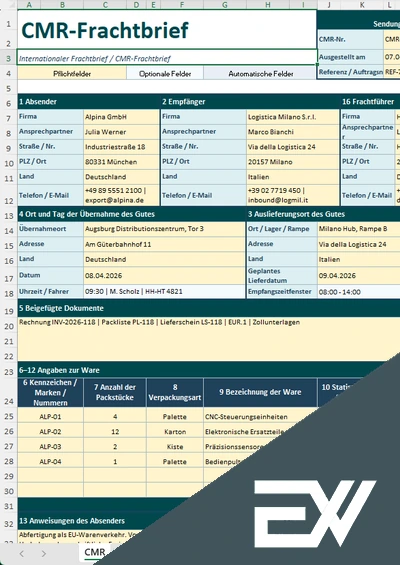Select column header B

62,5
